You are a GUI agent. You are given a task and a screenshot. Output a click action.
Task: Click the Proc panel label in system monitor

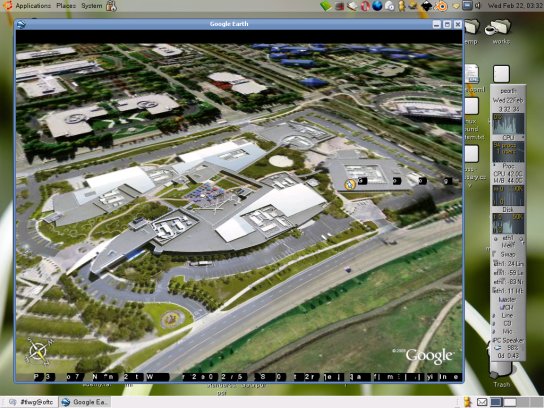pos(508,166)
